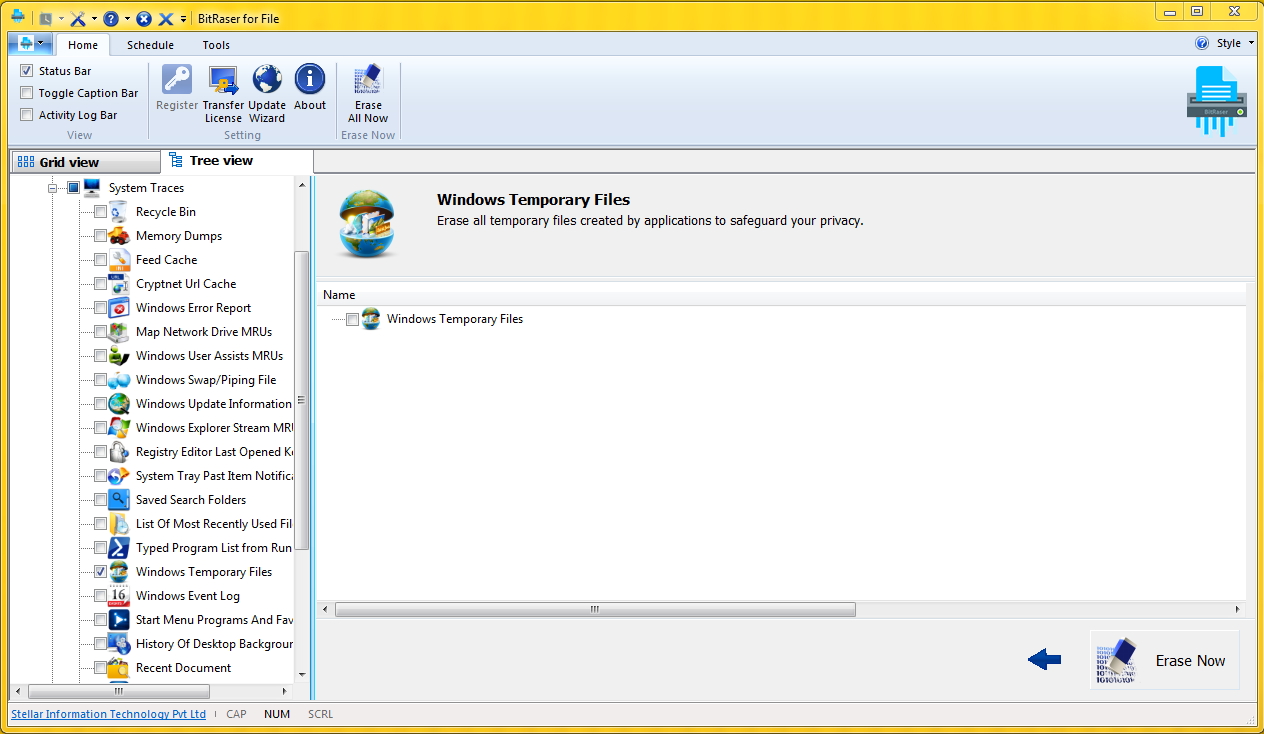Open the Schedule ribbon tab
Image resolution: width=1264 pixels, height=734 pixels.
(150, 45)
